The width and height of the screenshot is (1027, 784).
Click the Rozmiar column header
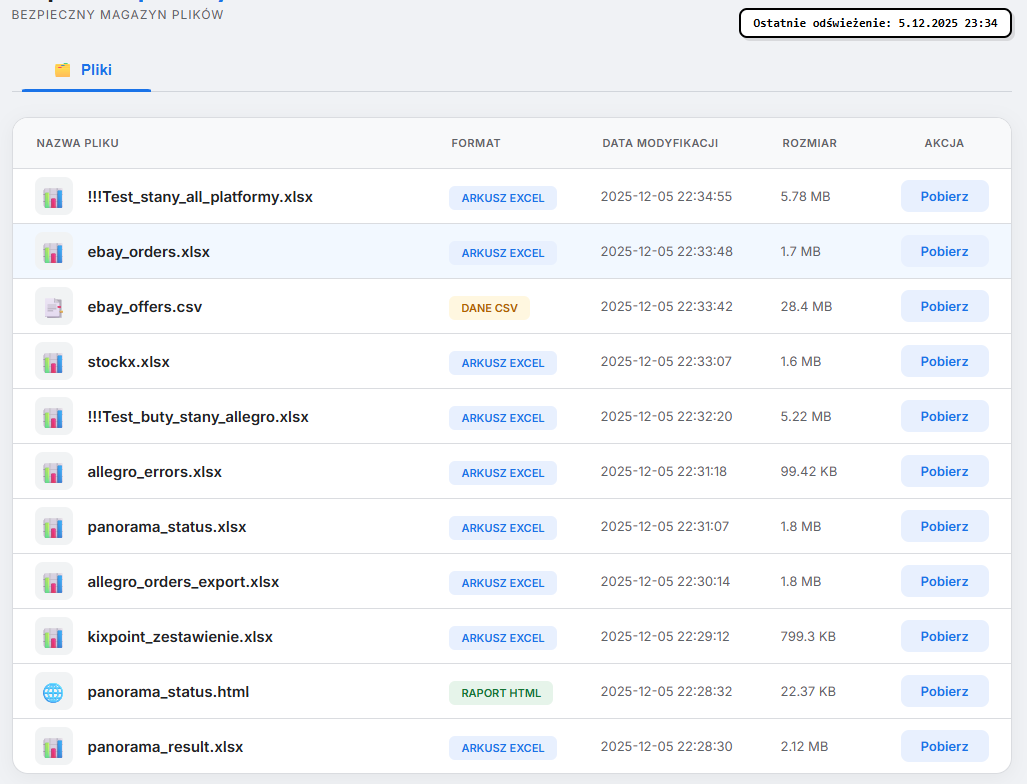tap(809, 143)
